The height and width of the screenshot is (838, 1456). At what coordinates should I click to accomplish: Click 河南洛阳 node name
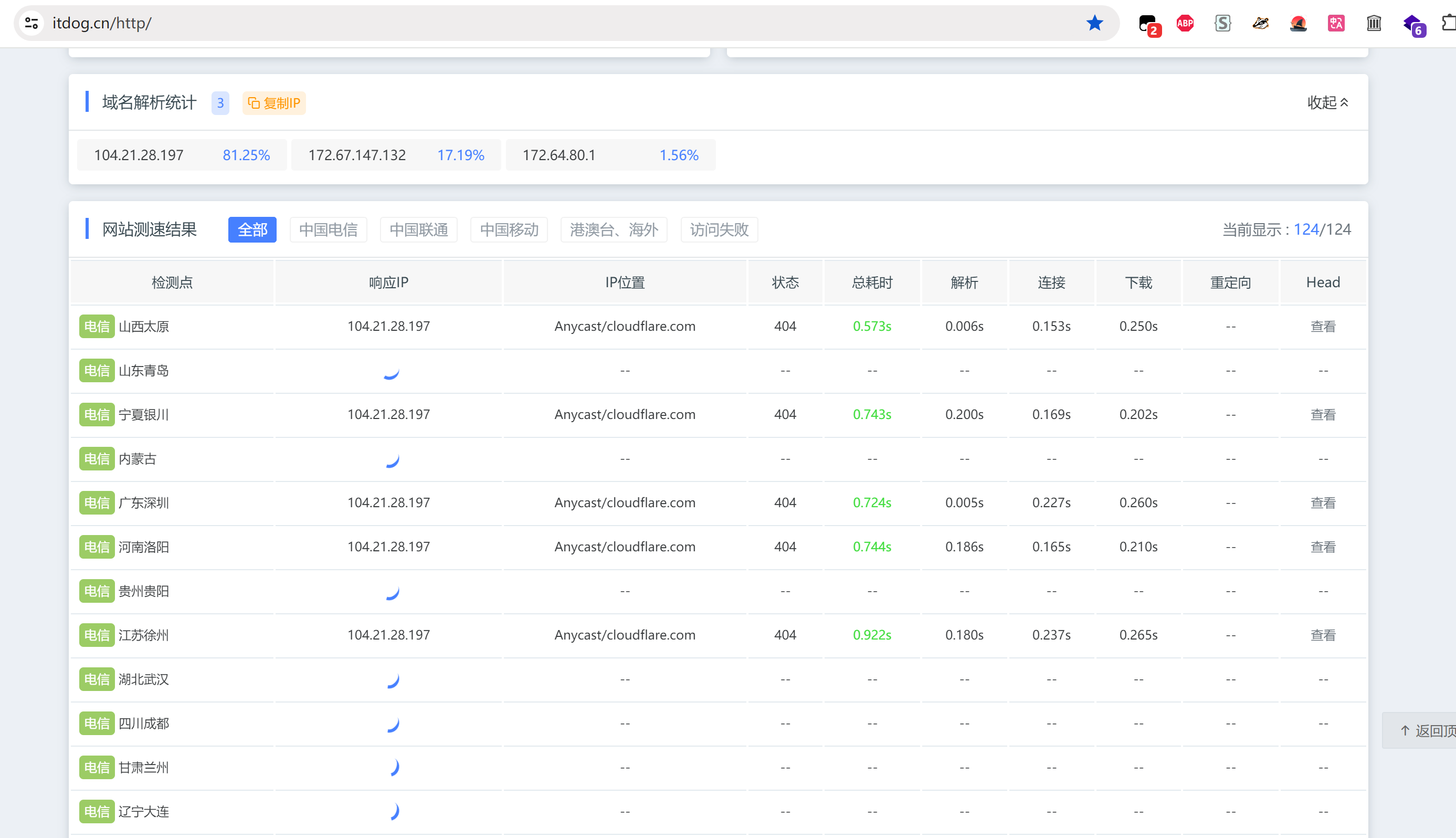pyautogui.click(x=143, y=547)
